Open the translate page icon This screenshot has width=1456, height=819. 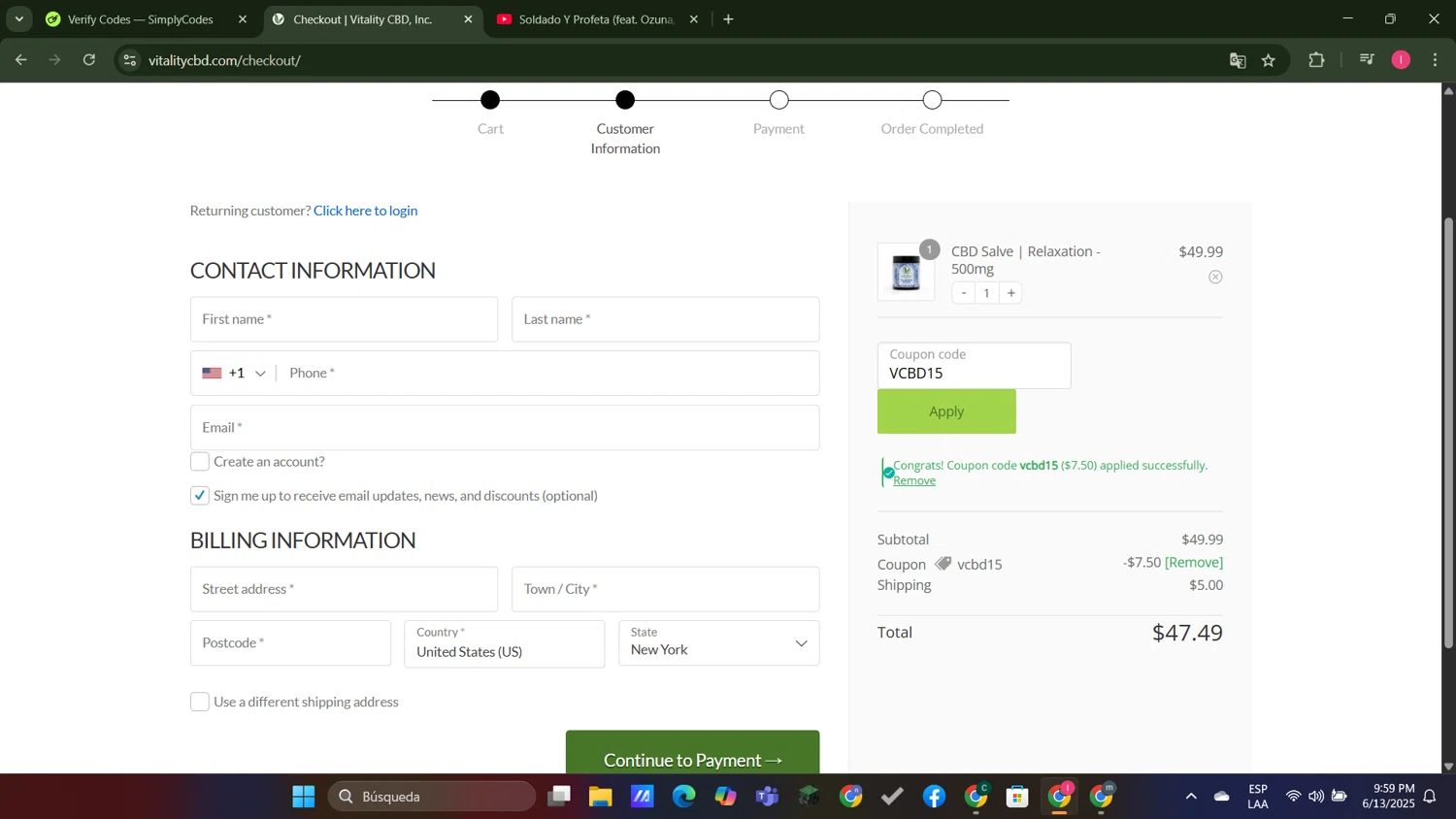tap(1238, 60)
